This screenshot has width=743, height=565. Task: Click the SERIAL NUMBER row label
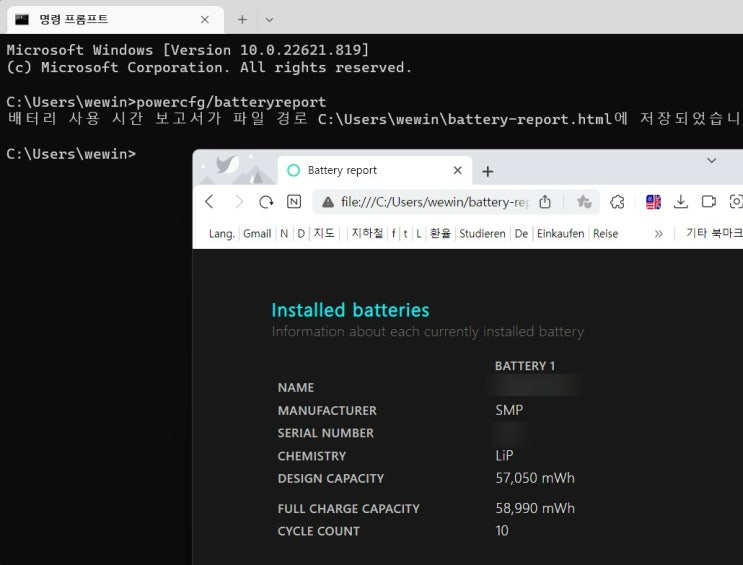[x=326, y=433]
